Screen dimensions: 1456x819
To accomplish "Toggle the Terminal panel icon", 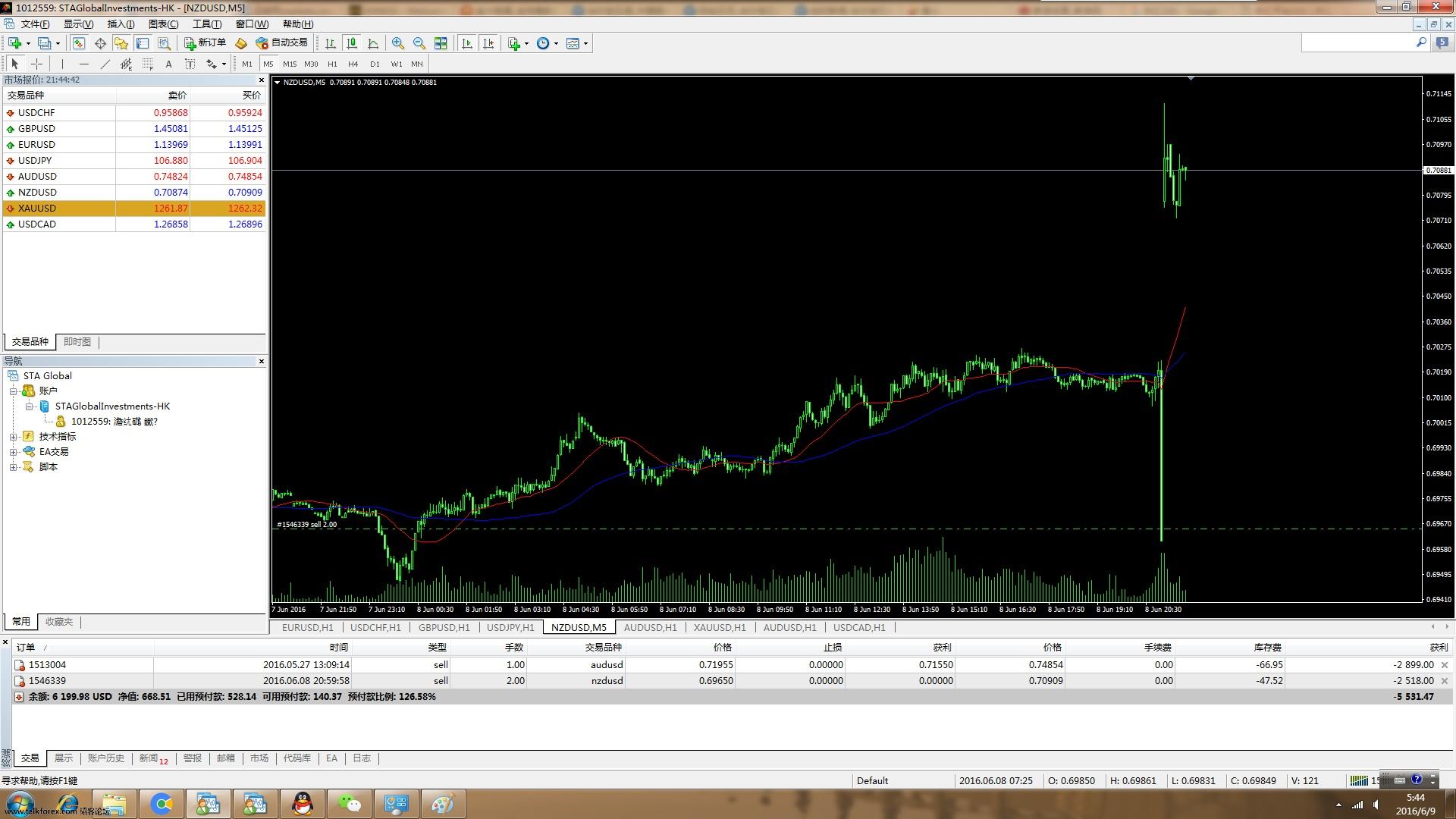I will click(x=143, y=43).
